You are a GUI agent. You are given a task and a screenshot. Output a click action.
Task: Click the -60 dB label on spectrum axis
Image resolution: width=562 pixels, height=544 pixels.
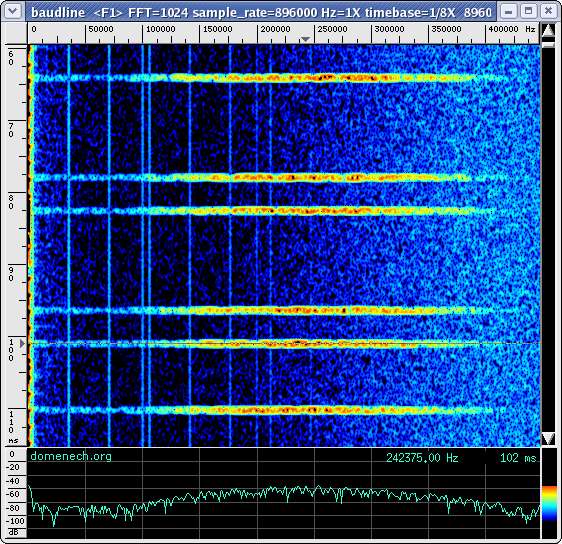pyautogui.click(x=13, y=494)
